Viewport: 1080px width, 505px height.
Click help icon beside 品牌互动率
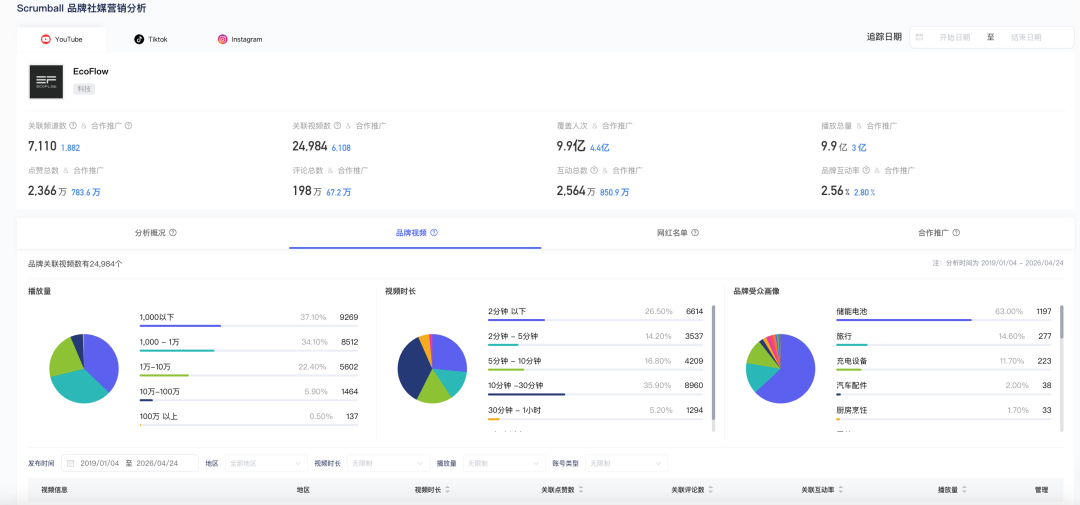[866, 170]
